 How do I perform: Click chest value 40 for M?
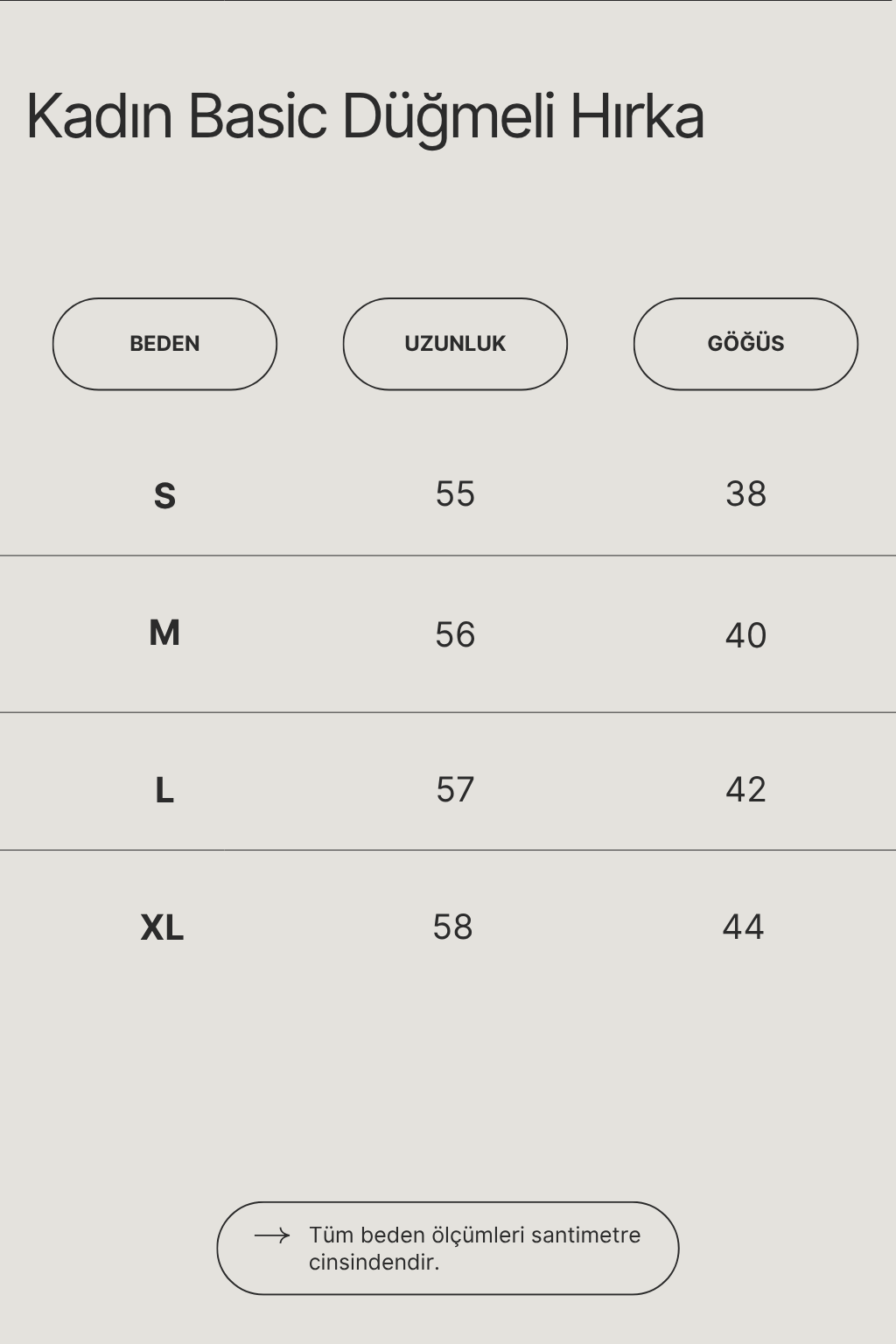tap(745, 635)
